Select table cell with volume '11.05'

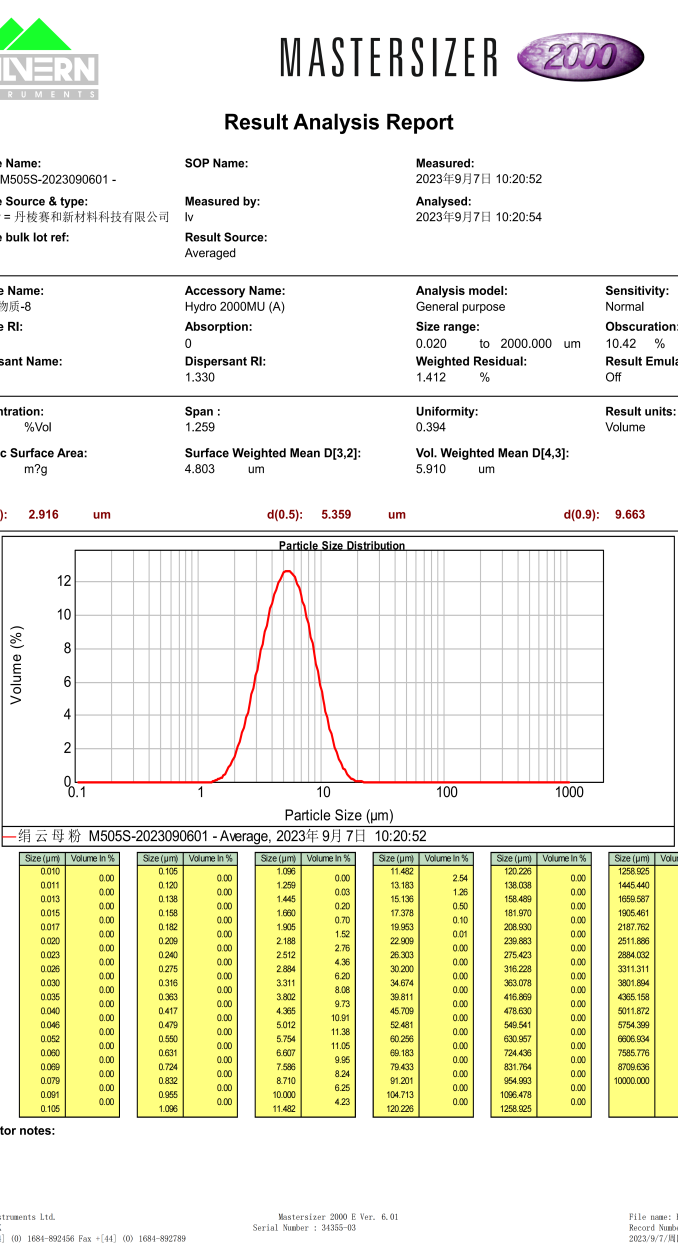[x=342, y=1046]
